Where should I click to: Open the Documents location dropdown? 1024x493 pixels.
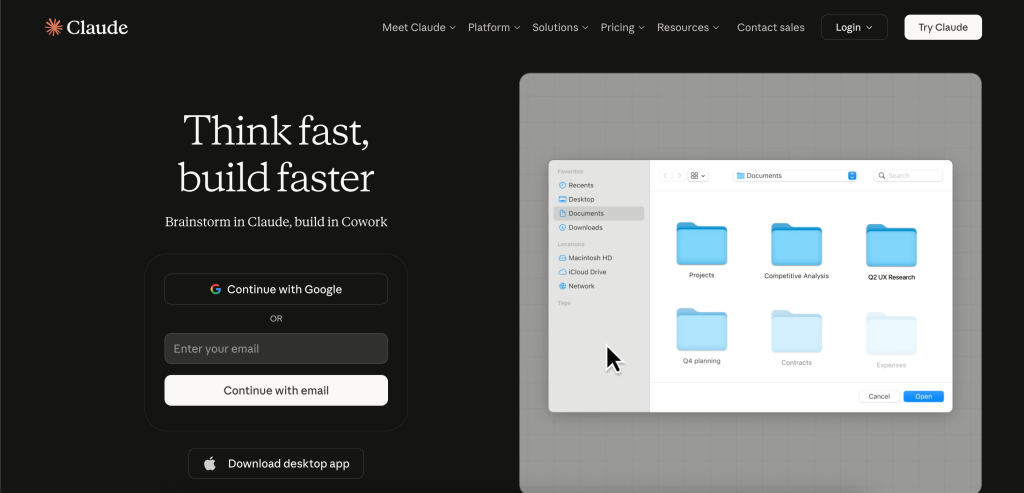[x=795, y=176]
